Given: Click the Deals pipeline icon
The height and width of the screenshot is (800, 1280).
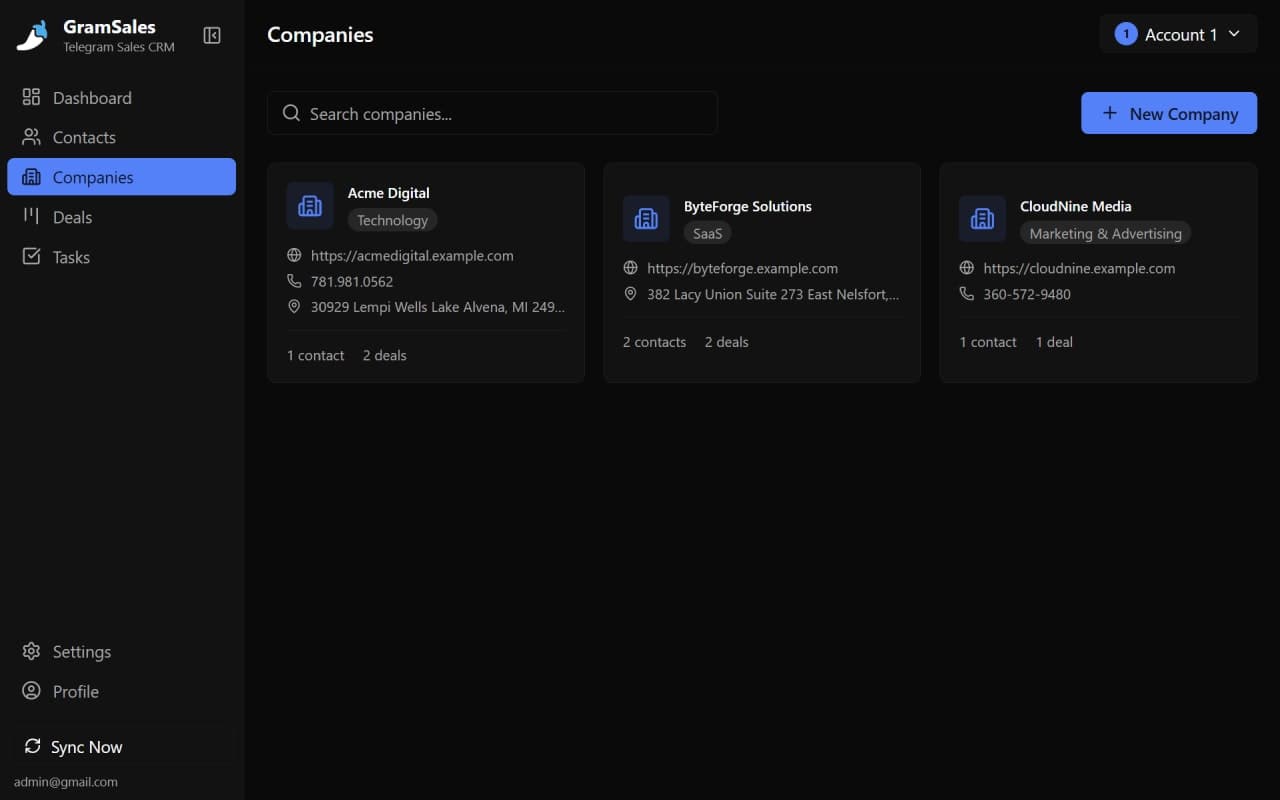Looking at the screenshot, I should 31,217.
